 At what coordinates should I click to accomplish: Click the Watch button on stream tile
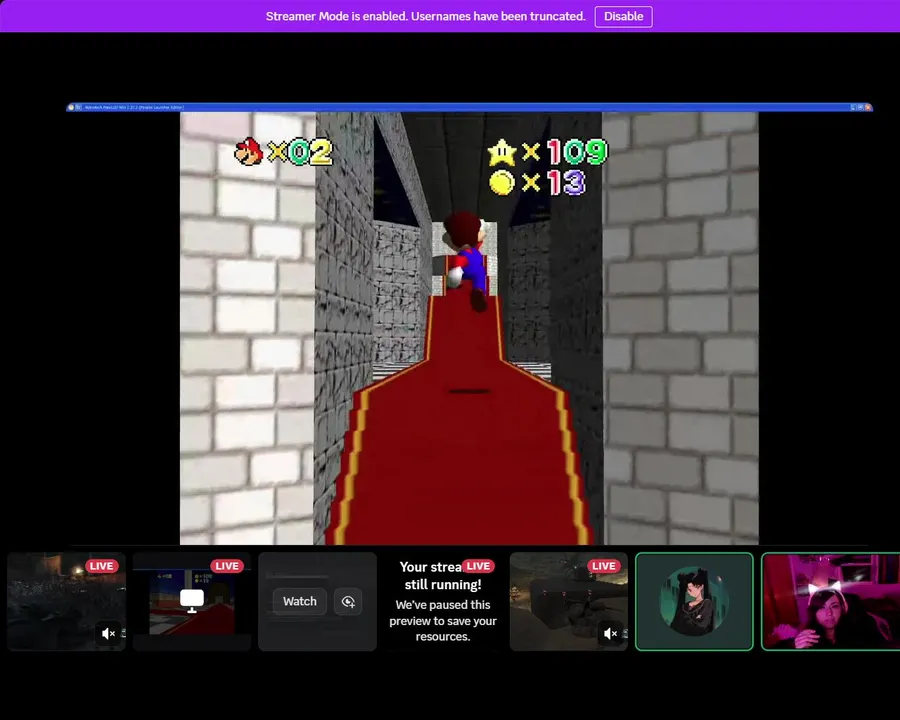(x=300, y=601)
